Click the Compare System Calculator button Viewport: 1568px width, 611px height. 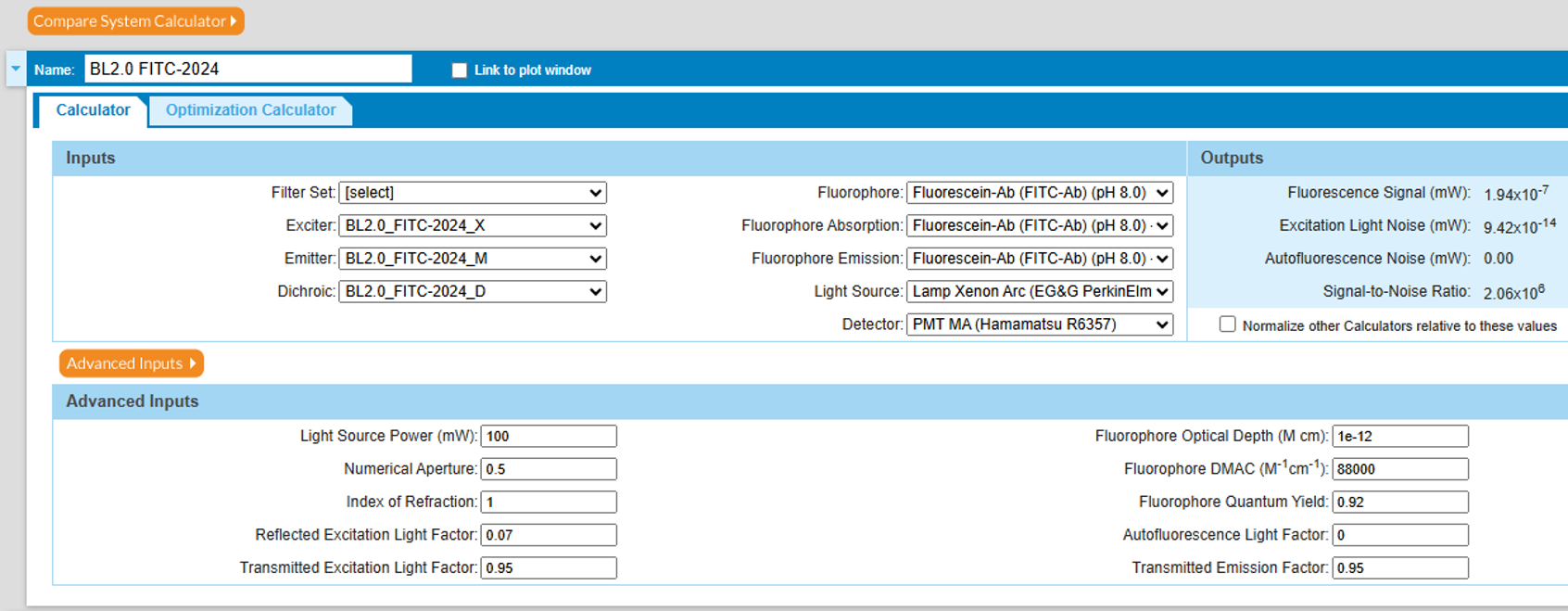pyautogui.click(x=135, y=21)
